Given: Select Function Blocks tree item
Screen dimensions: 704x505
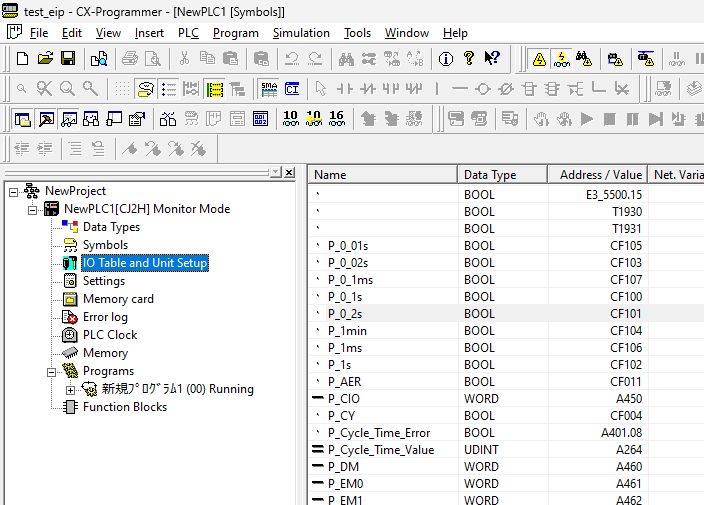Looking at the screenshot, I should tap(125, 407).
